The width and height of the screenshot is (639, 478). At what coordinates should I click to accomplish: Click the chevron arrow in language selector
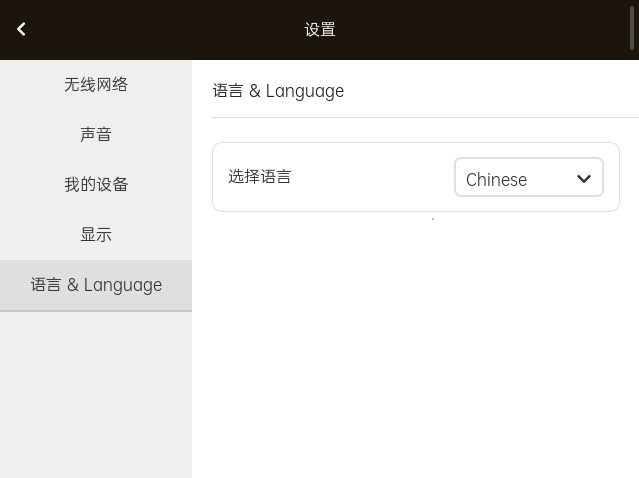584,179
